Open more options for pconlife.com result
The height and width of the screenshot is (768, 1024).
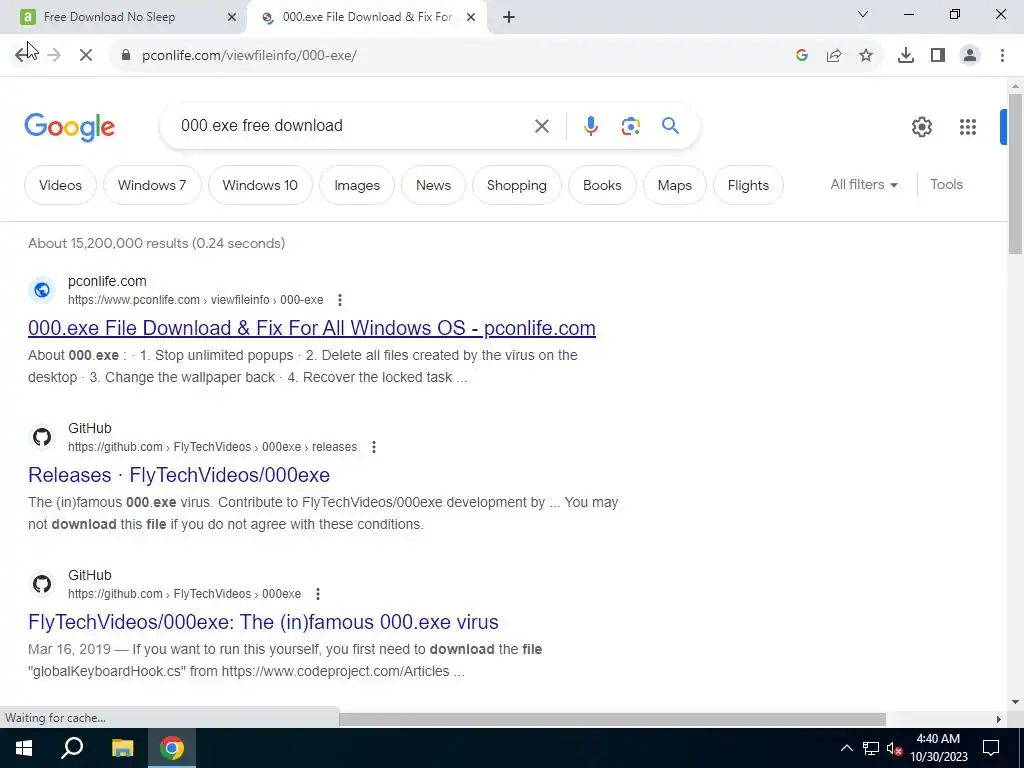click(x=340, y=300)
